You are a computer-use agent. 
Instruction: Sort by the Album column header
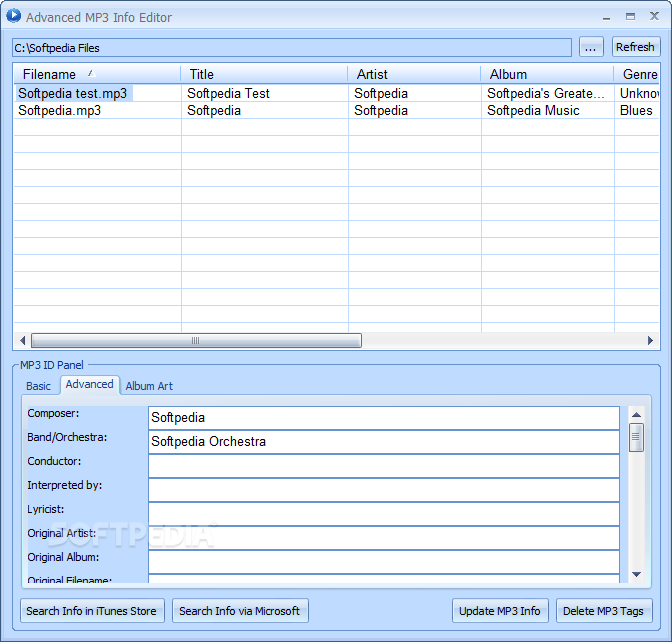point(547,74)
